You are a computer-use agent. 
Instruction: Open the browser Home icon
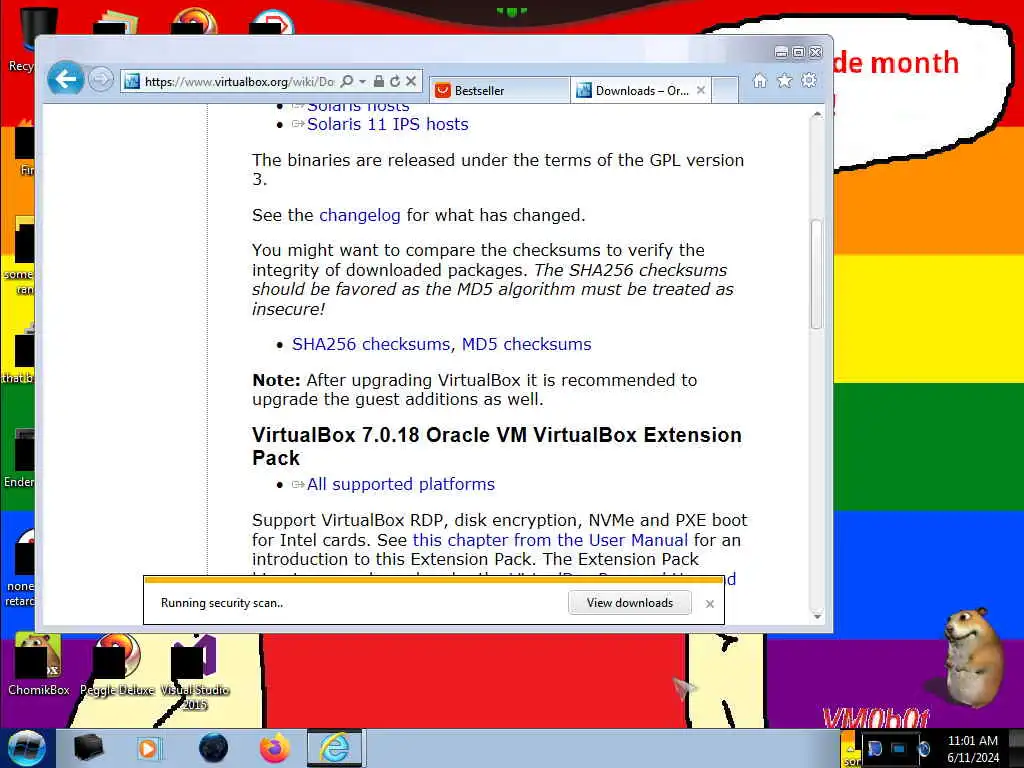click(x=760, y=80)
